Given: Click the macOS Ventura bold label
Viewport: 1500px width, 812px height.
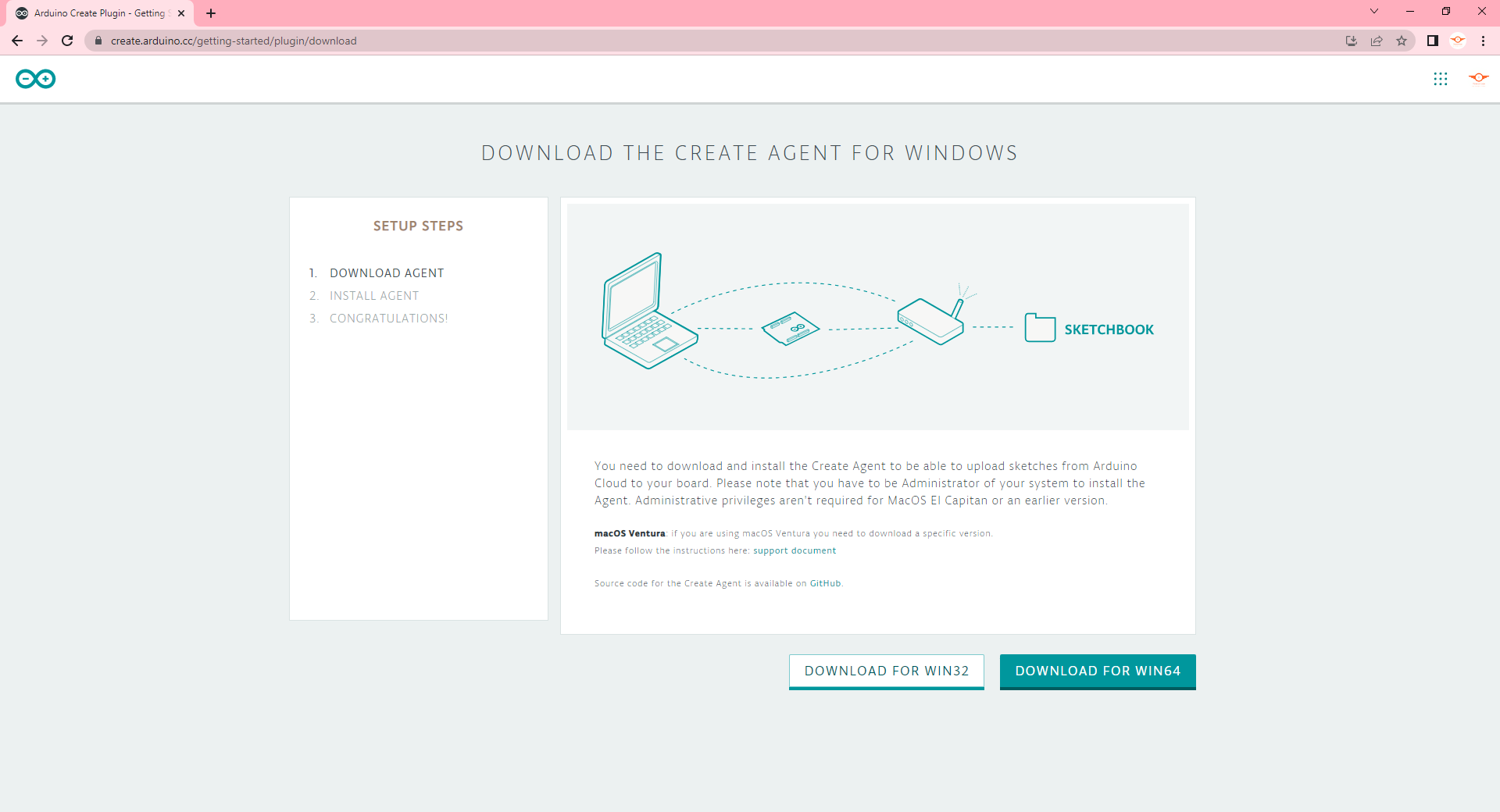Looking at the screenshot, I should point(630,534).
